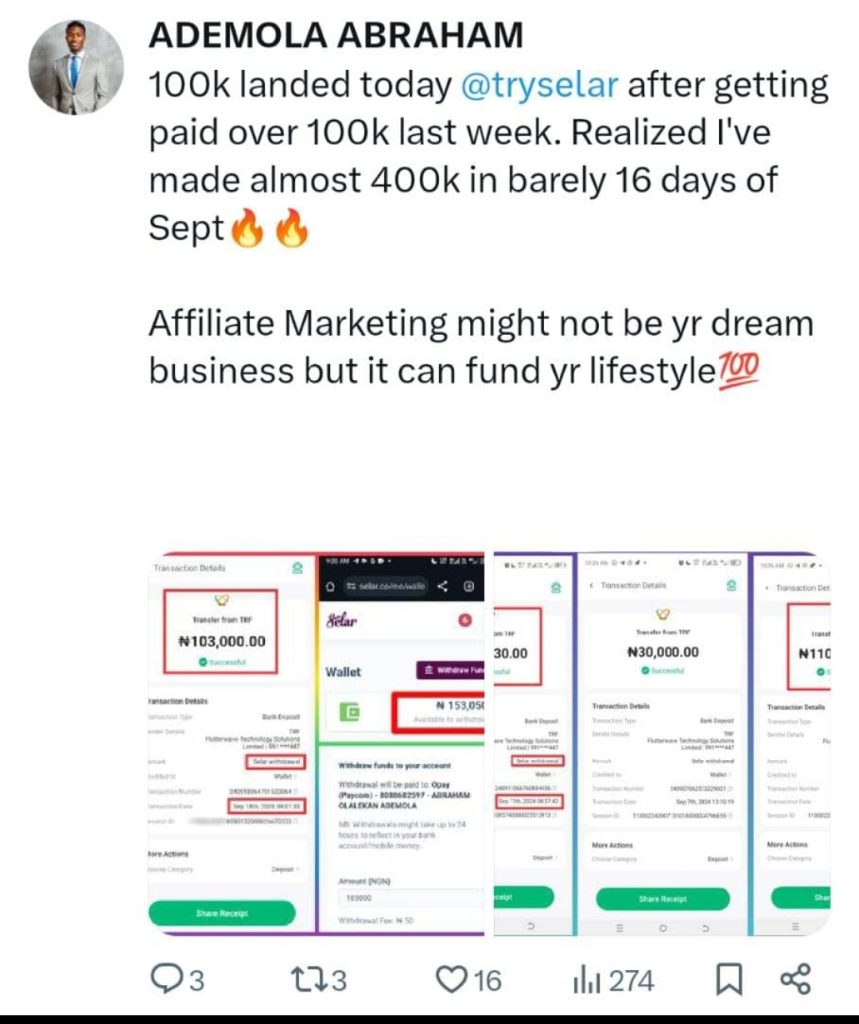Click Share Receipt on the ₦103,000 transaction
This screenshot has height=1024, width=859.
click(222, 913)
